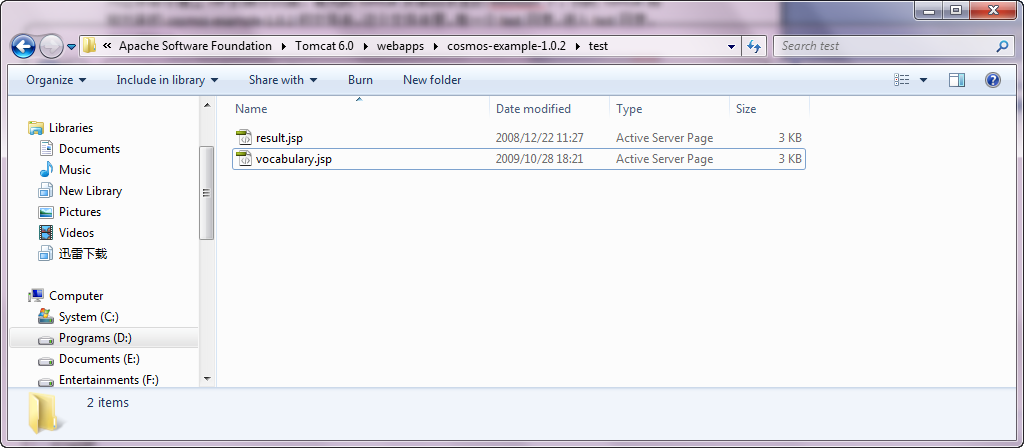1024x448 pixels.
Task: Open address bar previous locations dropdown
Action: click(731, 46)
